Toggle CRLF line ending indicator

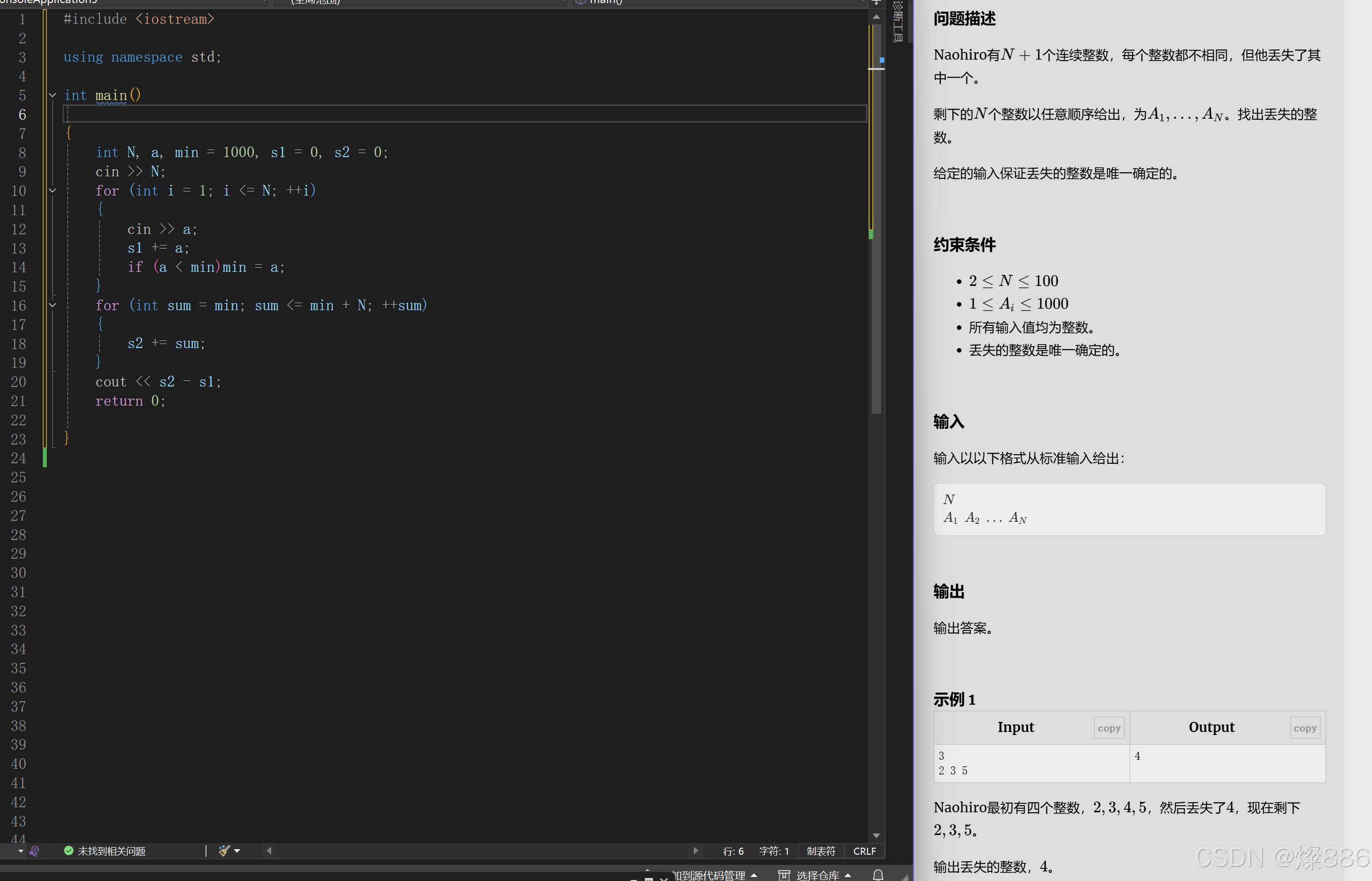[864, 851]
